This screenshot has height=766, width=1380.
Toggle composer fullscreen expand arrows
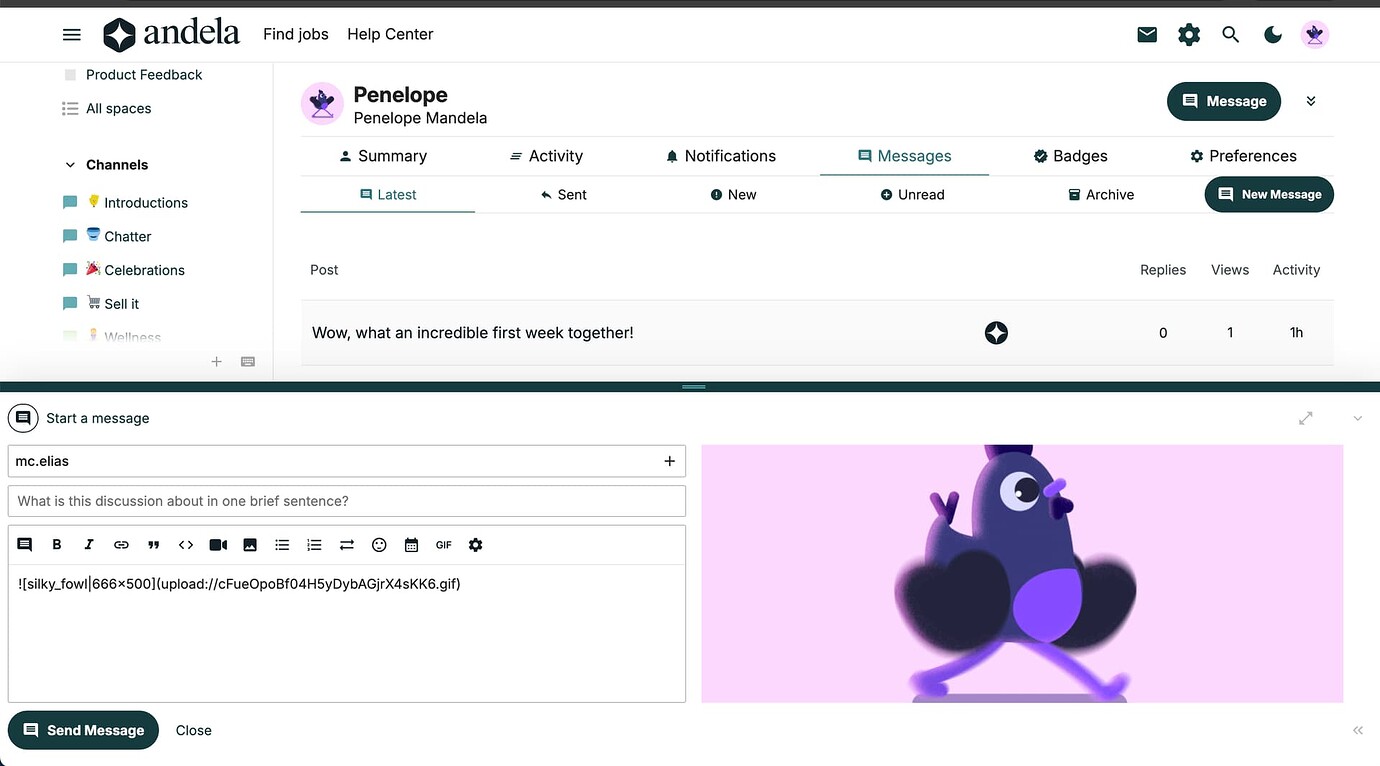(1305, 418)
